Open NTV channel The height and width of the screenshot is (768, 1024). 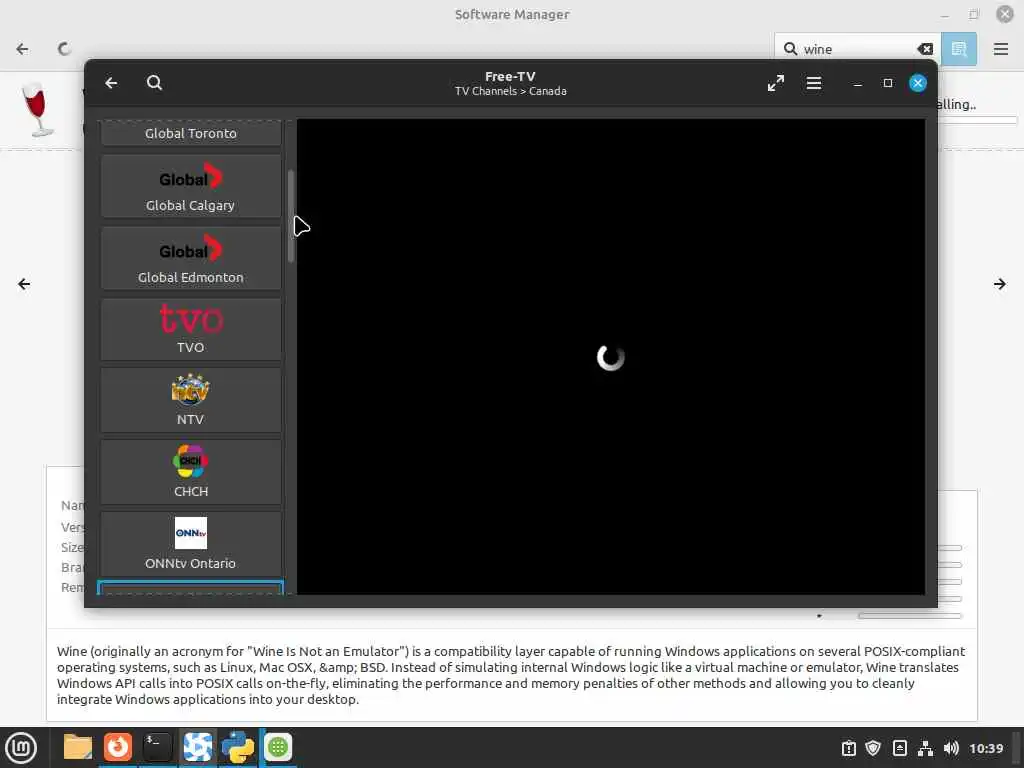point(191,400)
